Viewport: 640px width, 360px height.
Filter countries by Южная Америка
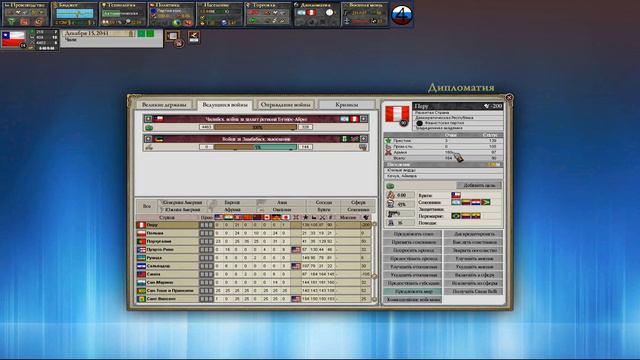pyautogui.click(x=182, y=209)
